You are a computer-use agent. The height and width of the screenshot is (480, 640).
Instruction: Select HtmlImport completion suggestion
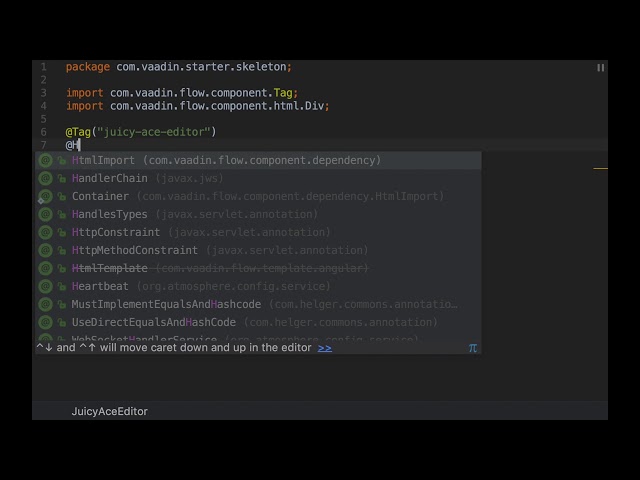click(x=258, y=160)
